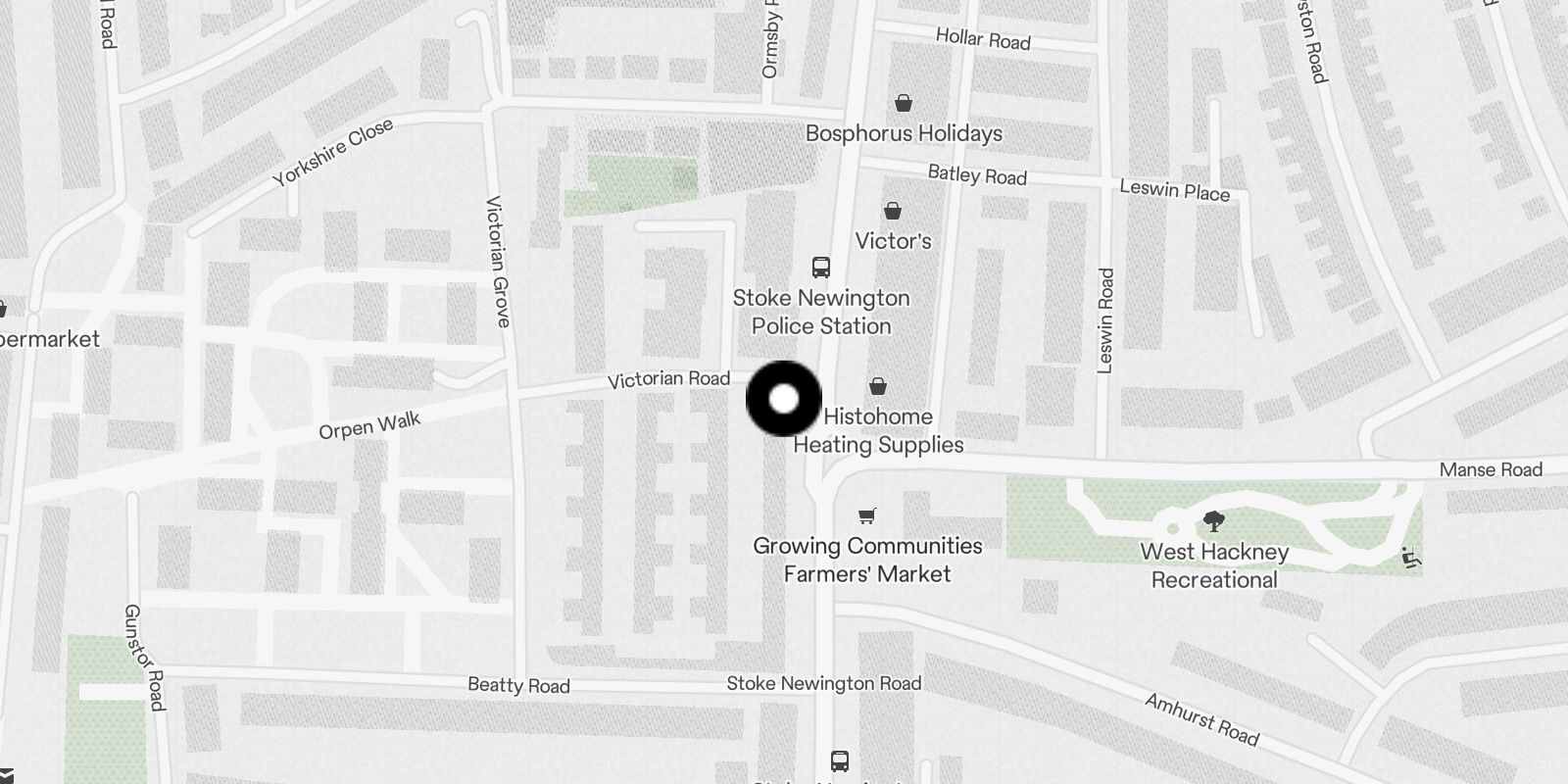Select the Batley Road street label
This screenshot has height=784, width=1568.
point(977,174)
